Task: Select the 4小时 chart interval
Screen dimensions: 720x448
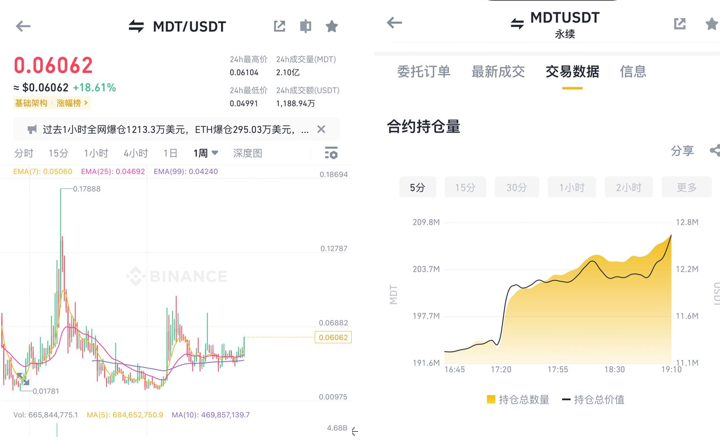Action: click(x=135, y=153)
